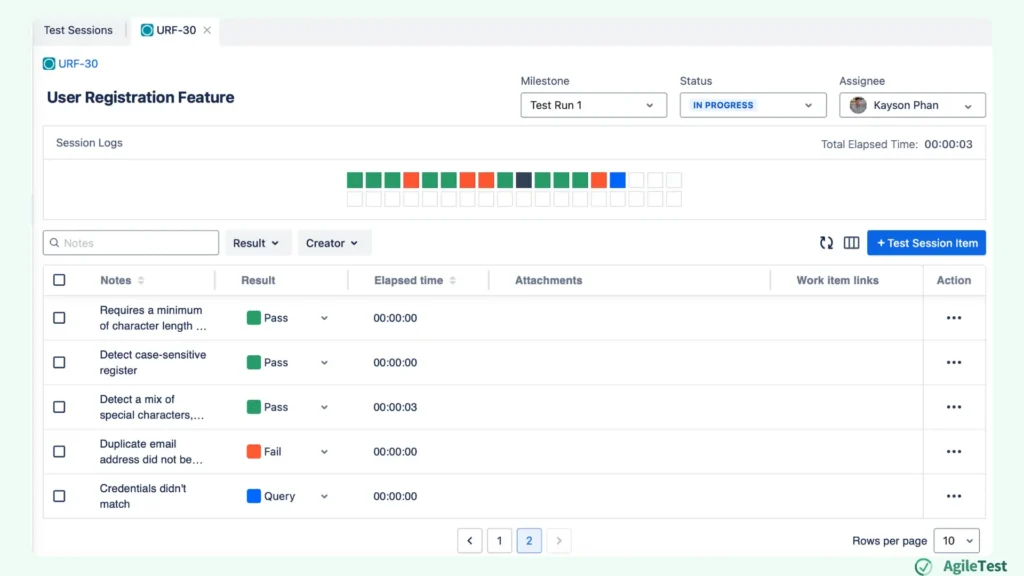Select the Credentials didn't match row checkbox
This screenshot has height=576, width=1024.
coord(59,496)
